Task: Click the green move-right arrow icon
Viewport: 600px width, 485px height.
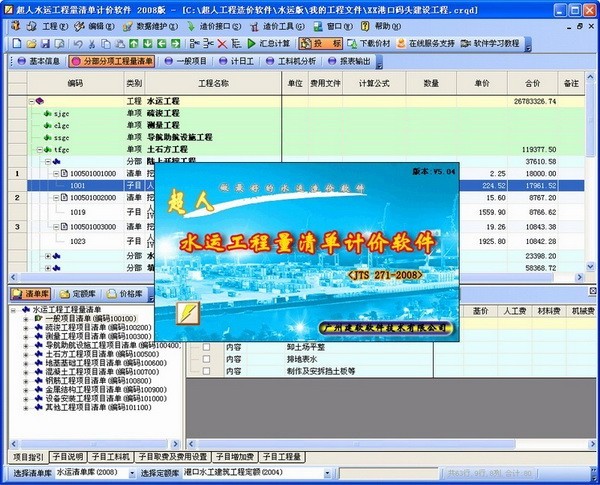Action: pyautogui.click(x=175, y=44)
